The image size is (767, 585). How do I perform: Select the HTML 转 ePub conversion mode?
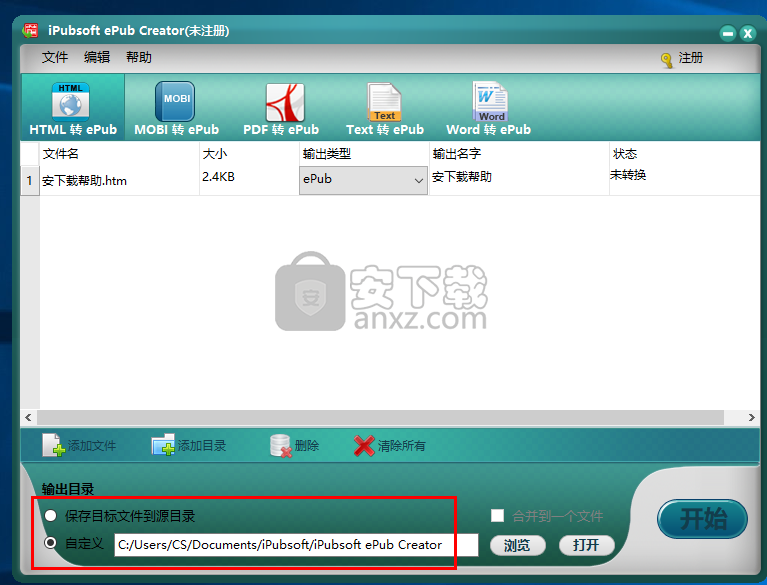coord(73,108)
